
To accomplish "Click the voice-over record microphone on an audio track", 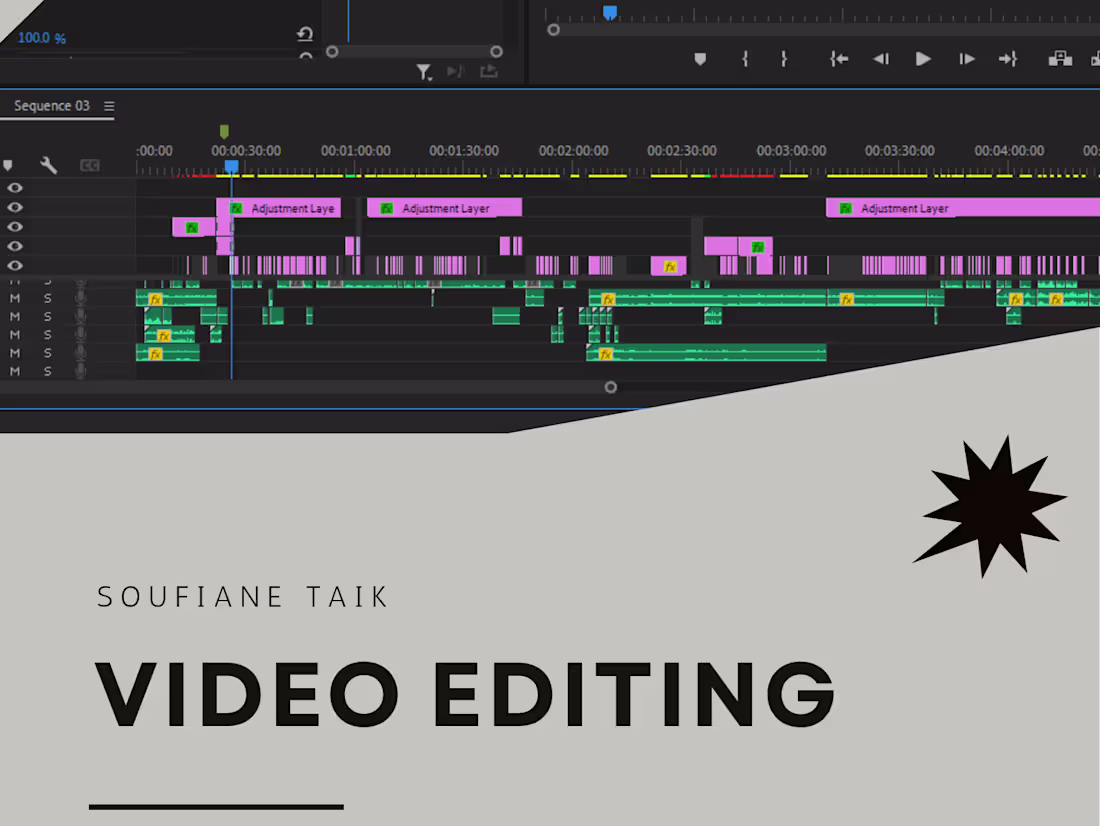I will pyautogui.click(x=80, y=296).
